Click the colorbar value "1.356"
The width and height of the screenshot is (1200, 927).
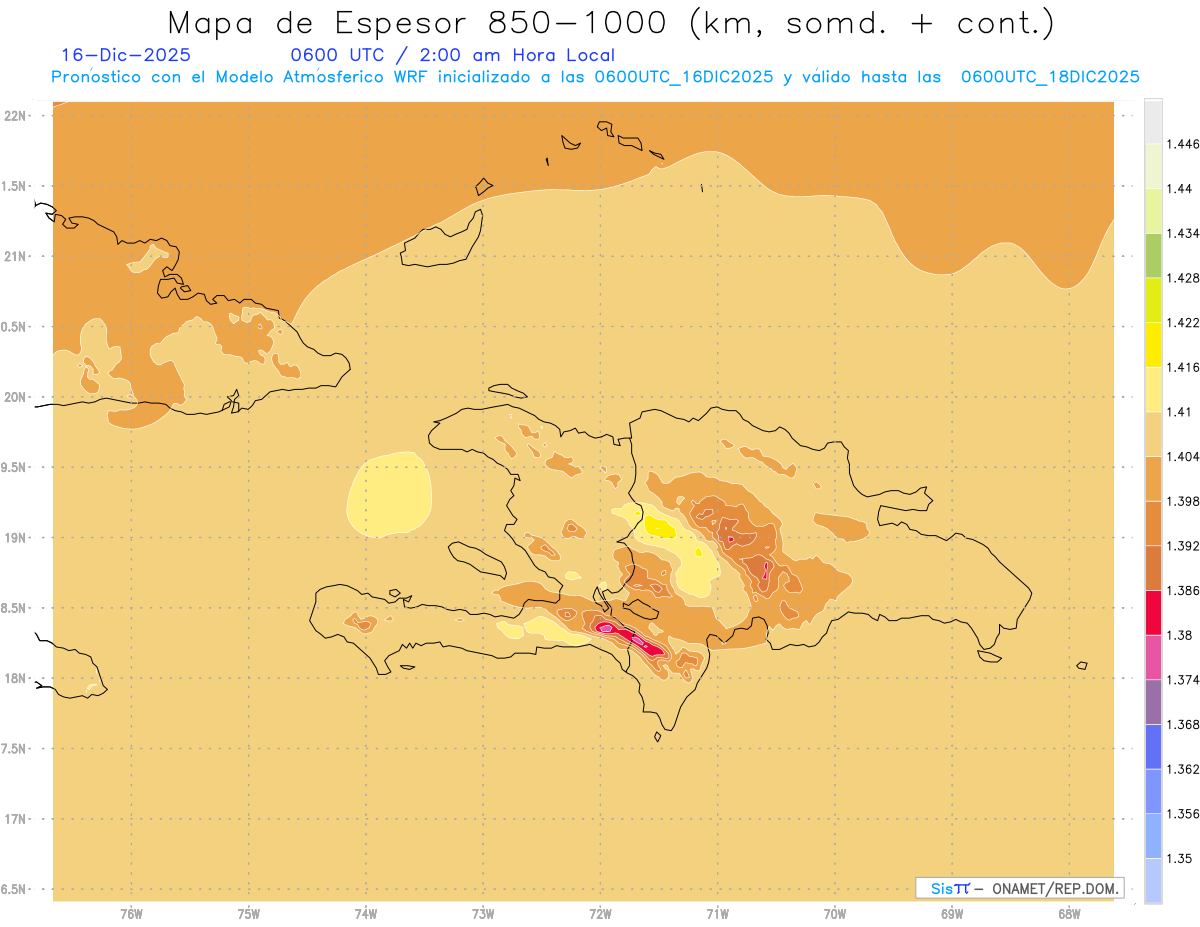coord(1183,813)
